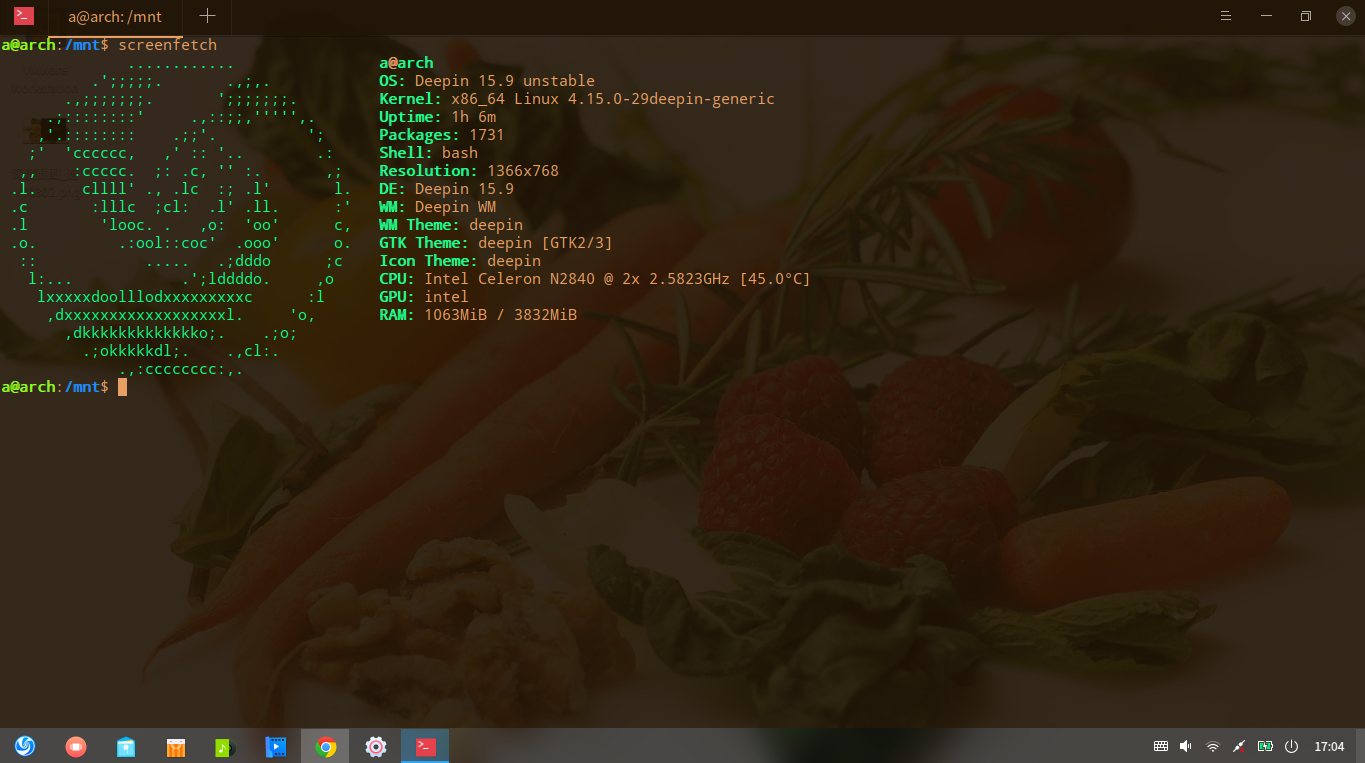Click the terminal icon in the dock
The width and height of the screenshot is (1365, 763).
[x=425, y=746]
